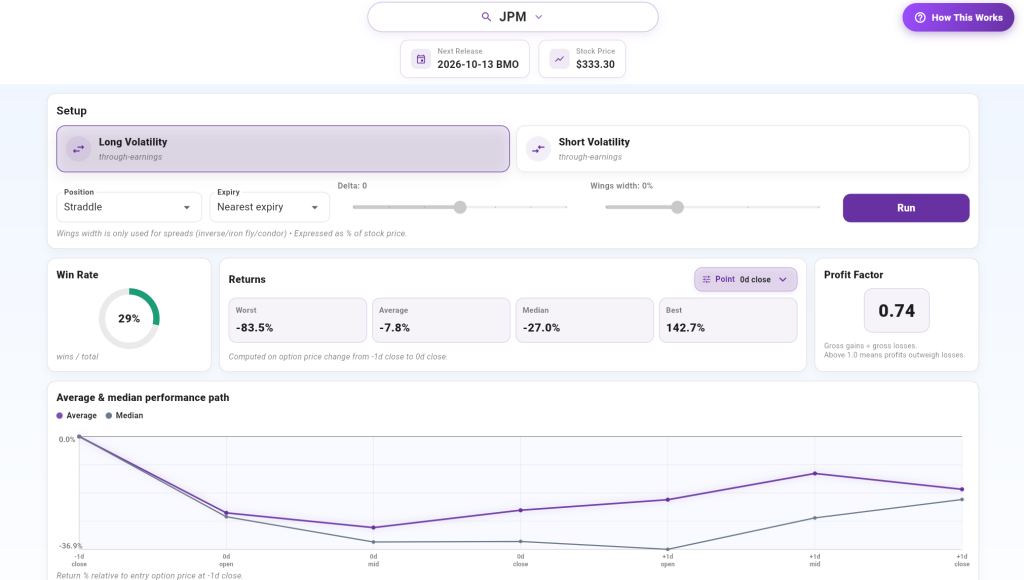
Task: Open the Point 0d close selector
Action: point(746,280)
